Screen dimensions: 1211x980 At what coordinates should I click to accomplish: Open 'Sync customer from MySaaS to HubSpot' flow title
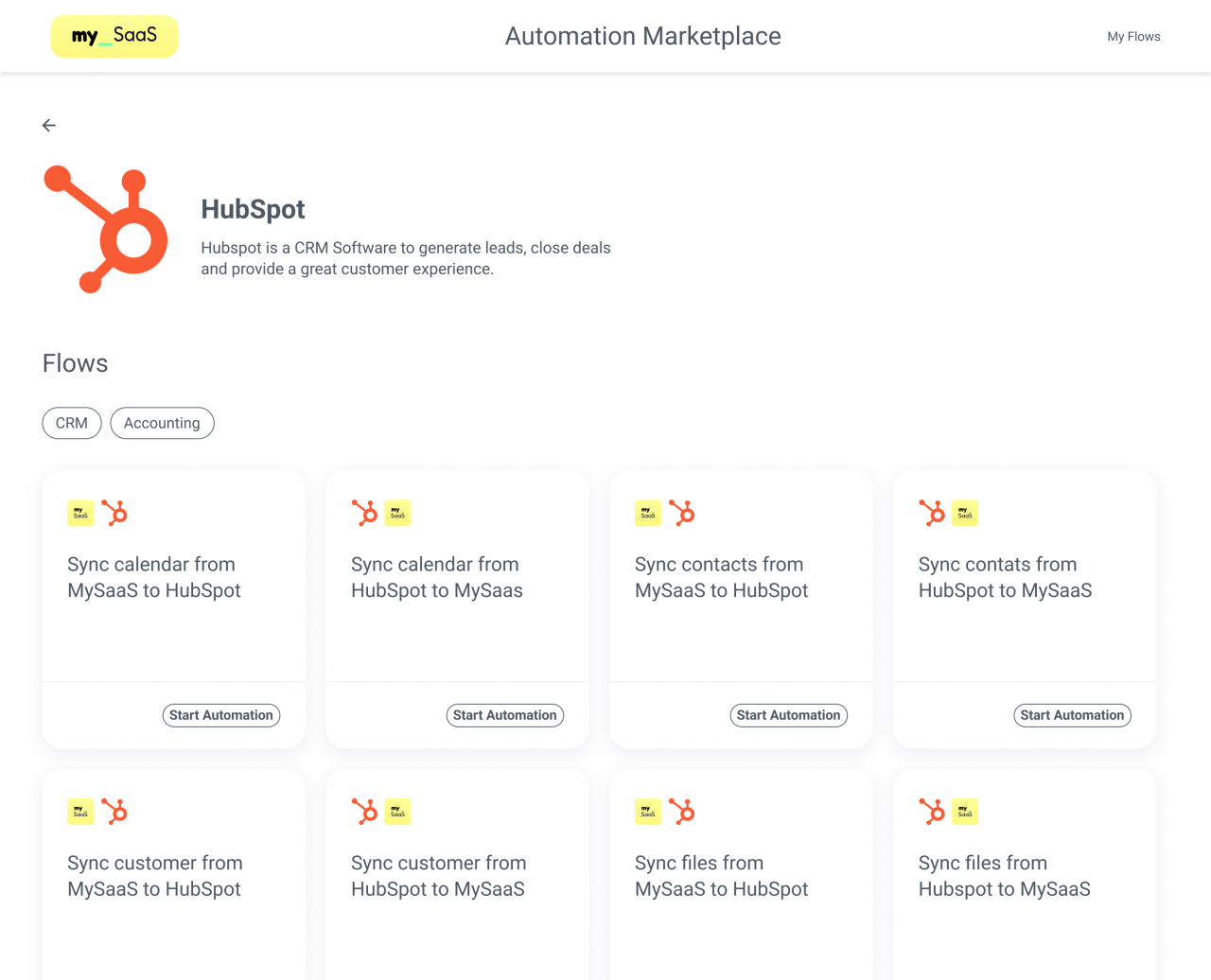[155, 876]
